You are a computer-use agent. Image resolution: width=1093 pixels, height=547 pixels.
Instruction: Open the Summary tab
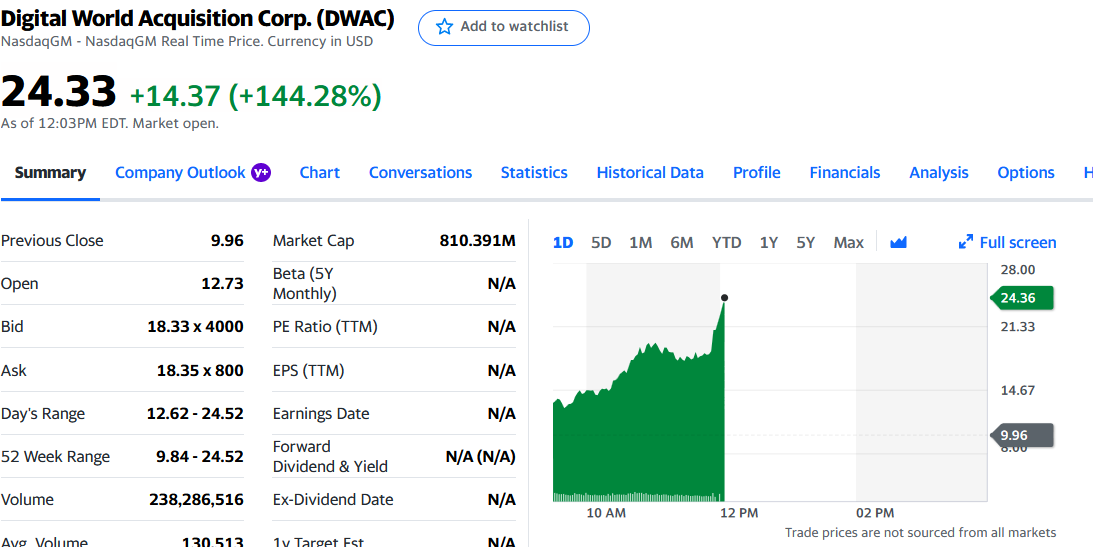50,172
